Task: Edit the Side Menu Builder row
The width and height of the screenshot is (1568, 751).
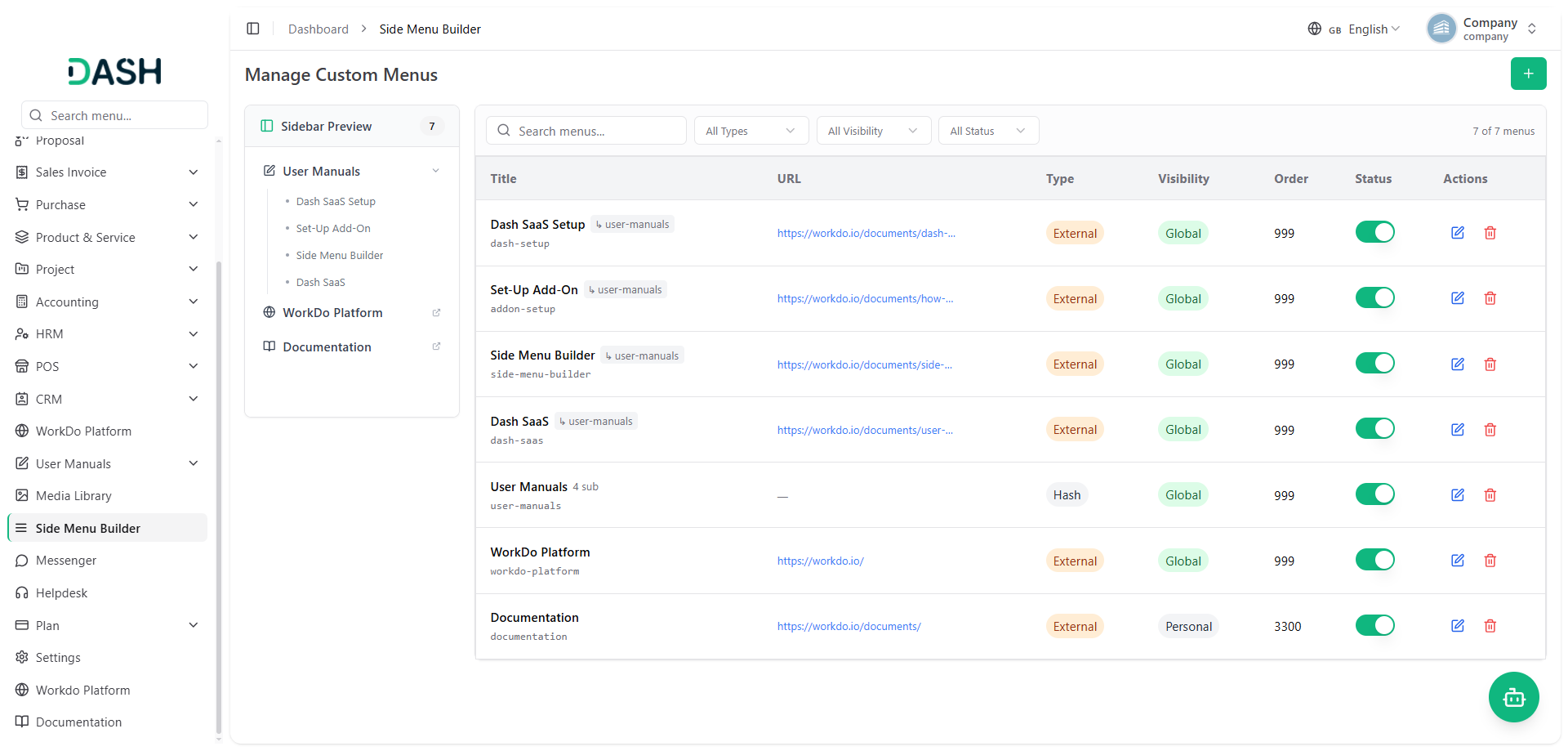Action: [x=1457, y=364]
